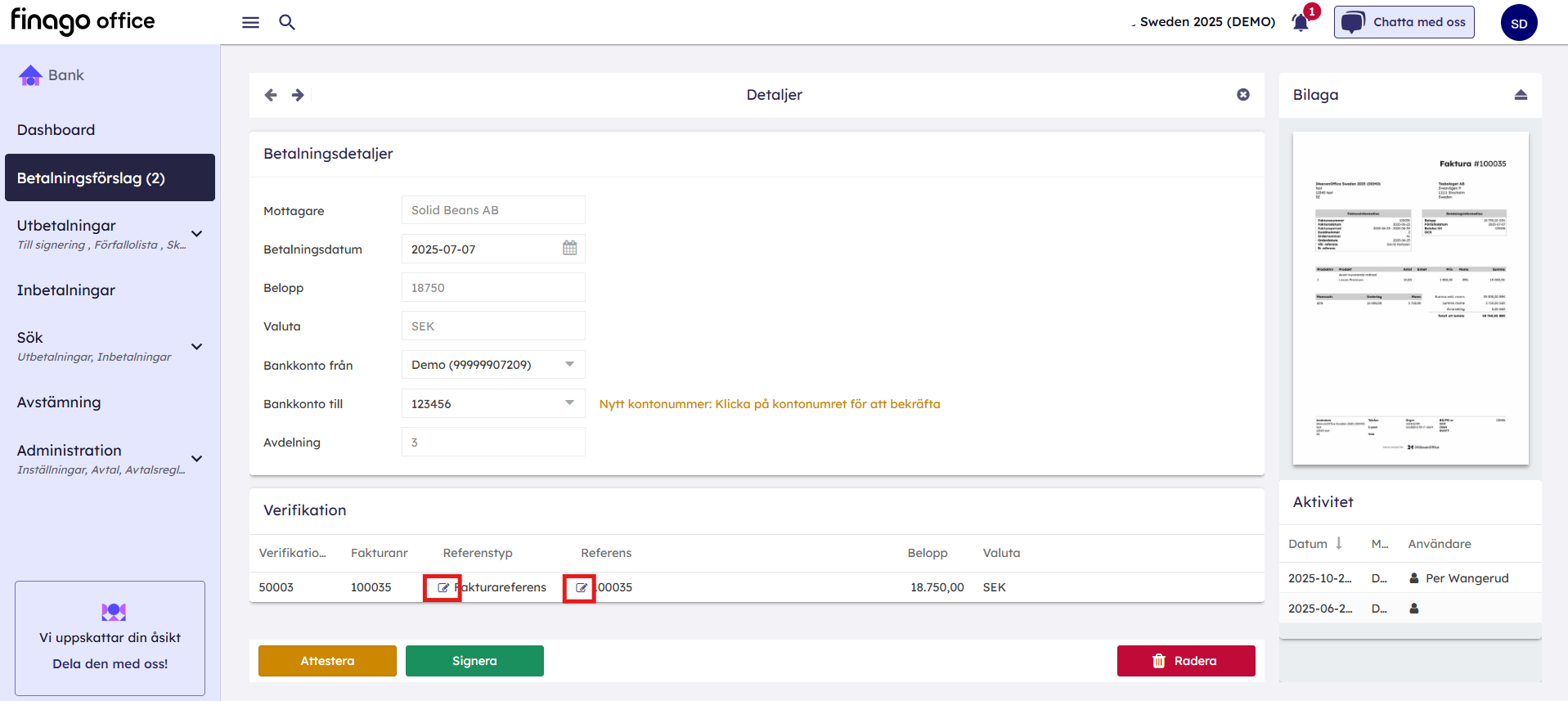Edit the Referens value icon
The height and width of the screenshot is (701, 1568).
(580, 587)
